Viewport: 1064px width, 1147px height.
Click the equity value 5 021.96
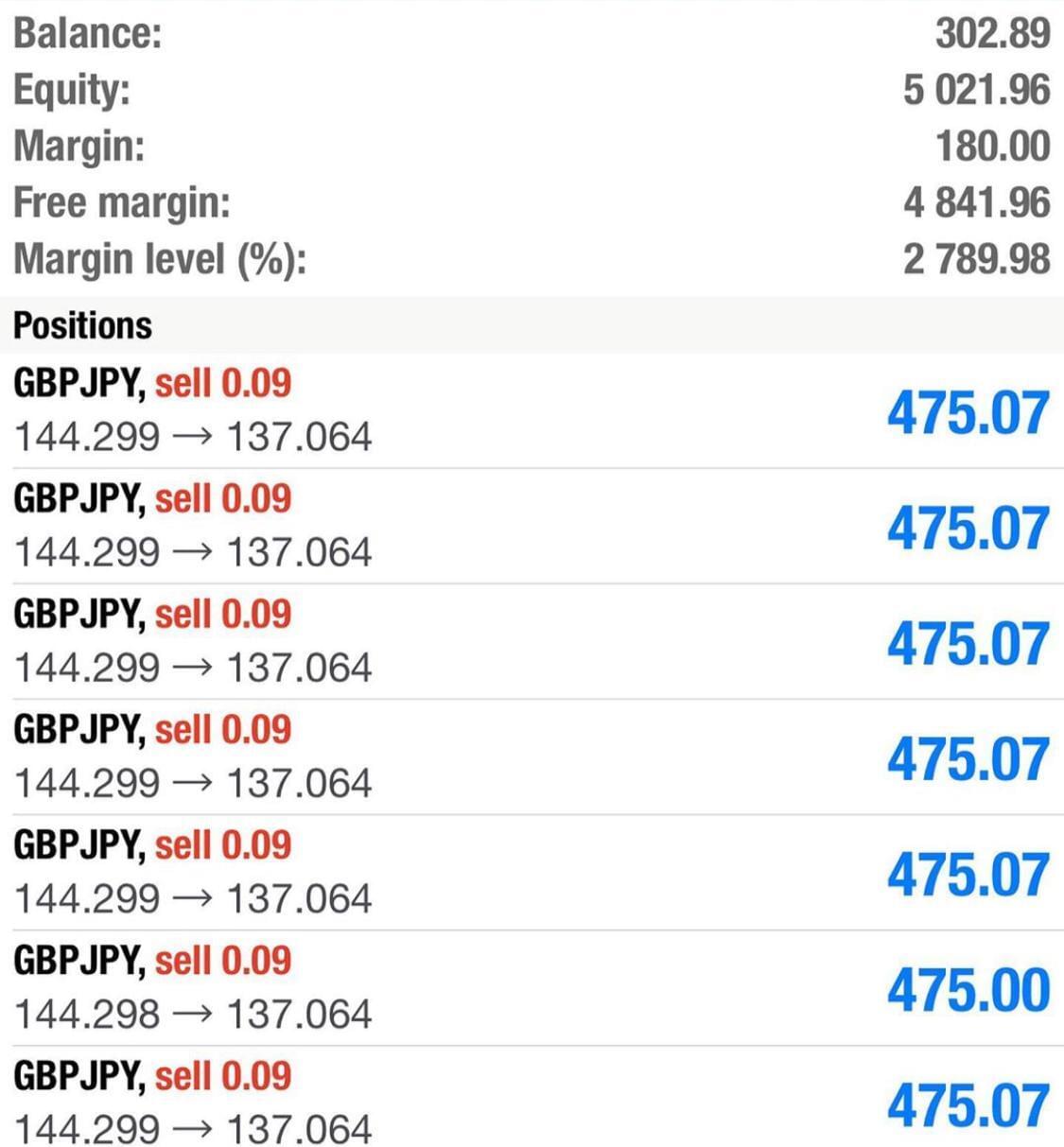pyautogui.click(x=976, y=90)
